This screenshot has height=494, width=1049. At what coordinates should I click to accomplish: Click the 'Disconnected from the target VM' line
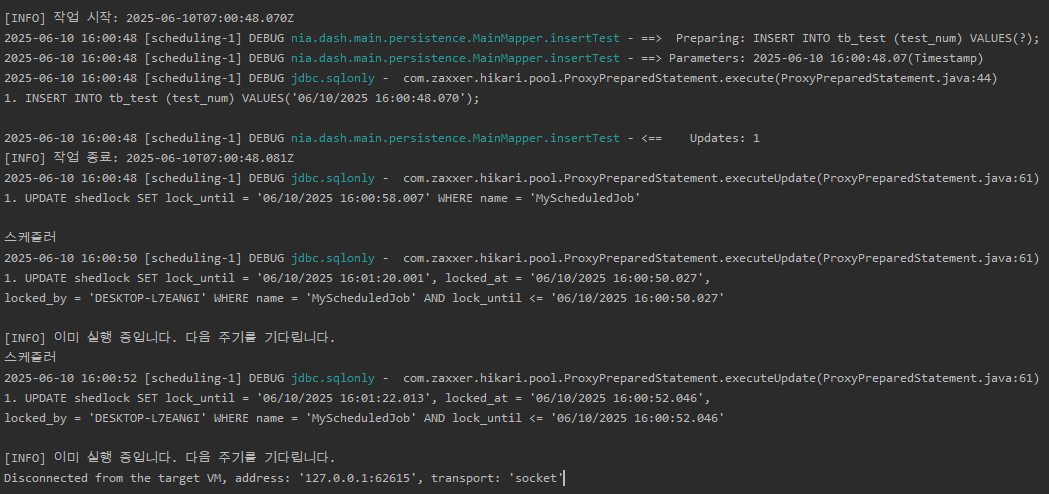(x=284, y=478)
